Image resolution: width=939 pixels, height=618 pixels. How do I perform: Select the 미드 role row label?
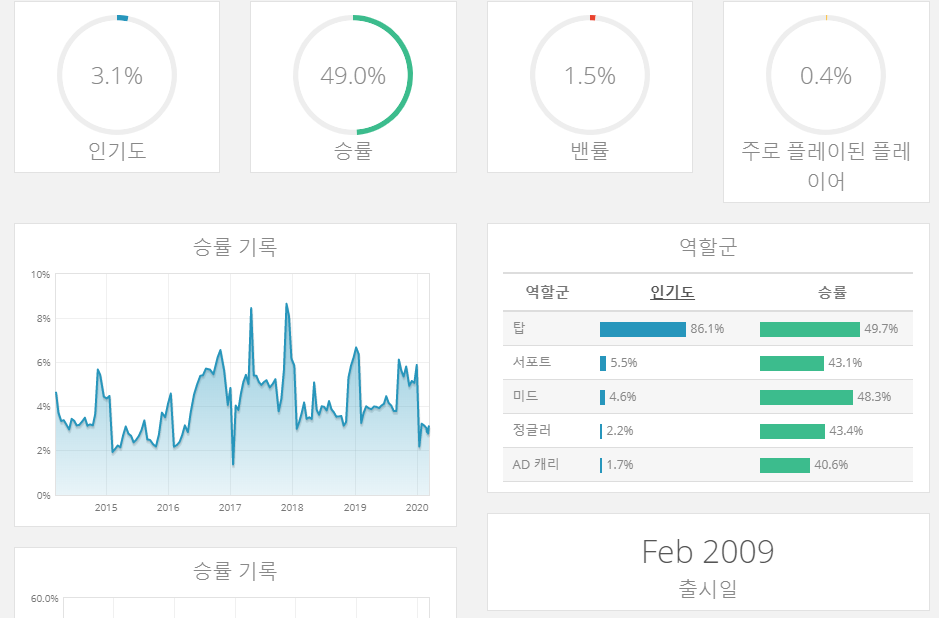pos(525,396)
